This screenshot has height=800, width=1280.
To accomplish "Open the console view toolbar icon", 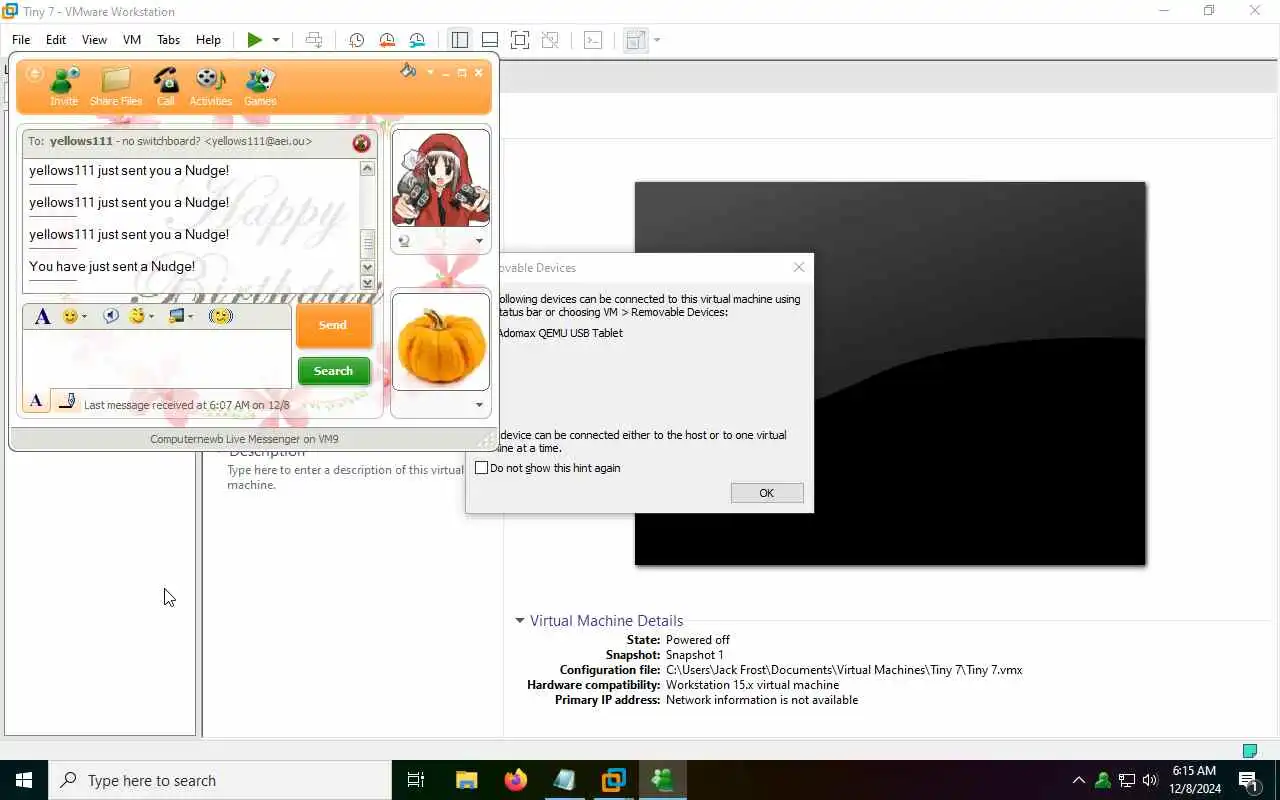I will 593,40.
